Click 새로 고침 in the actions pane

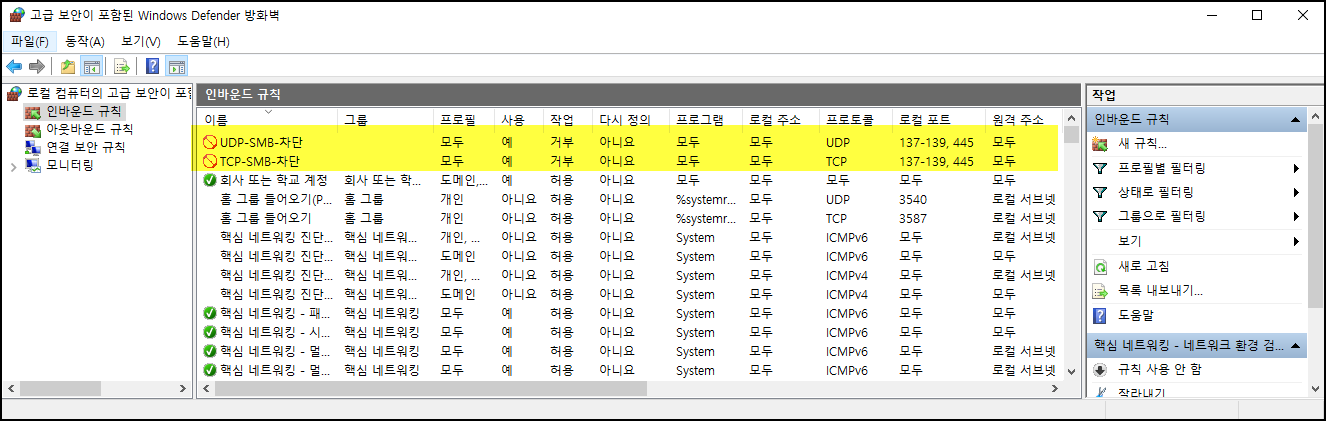[x=1143, y=267]
